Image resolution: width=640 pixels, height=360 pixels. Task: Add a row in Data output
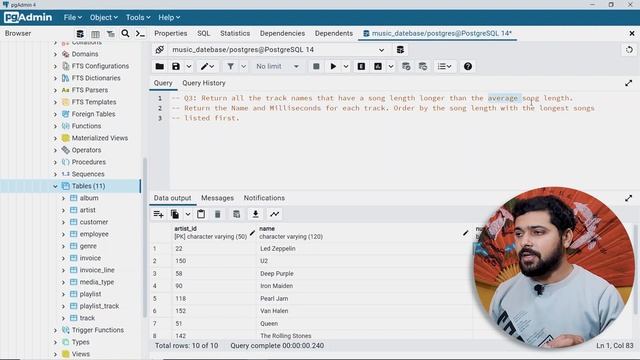158,214
